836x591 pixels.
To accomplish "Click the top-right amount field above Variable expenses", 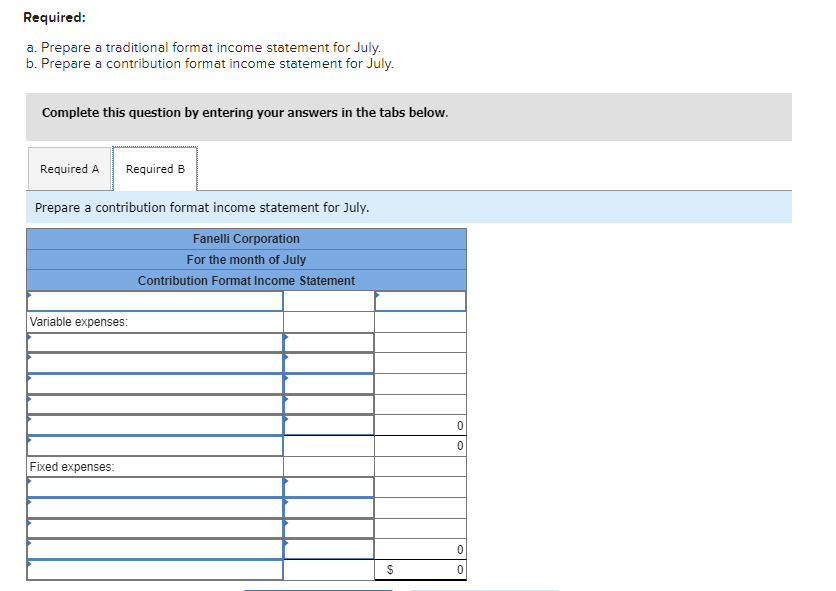I will click(420, 301).
